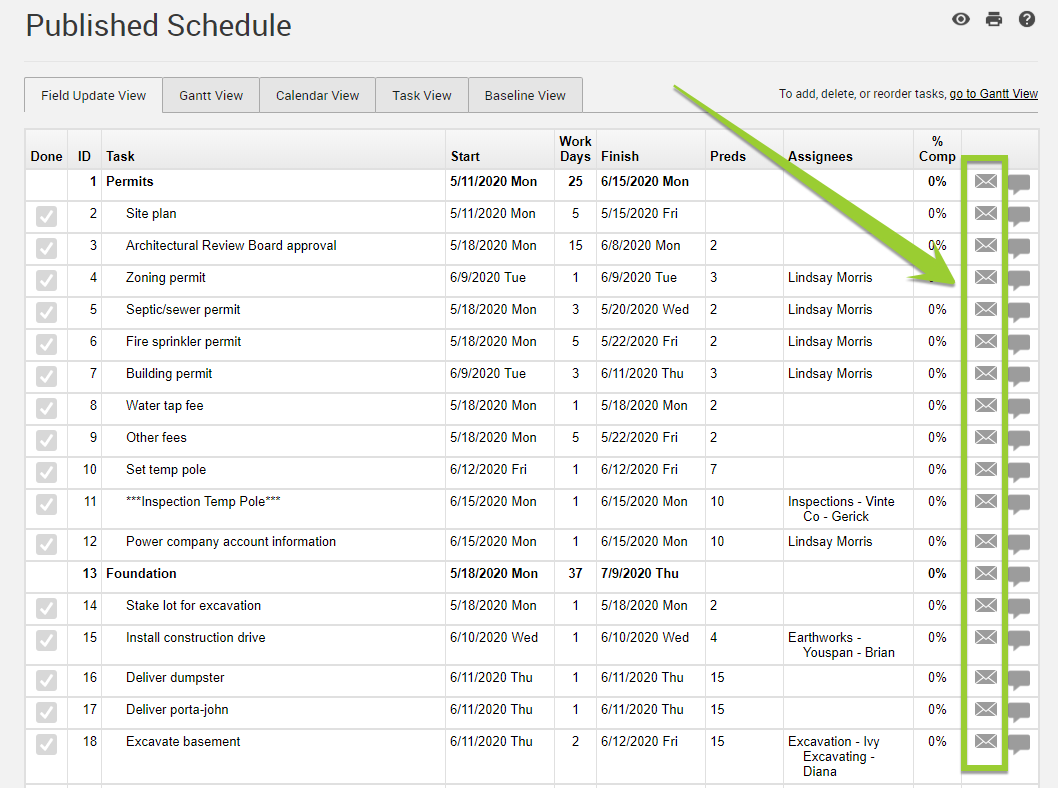Click the Task View tab
Screen dimensions: 1058x788
[x=421, y=96]
